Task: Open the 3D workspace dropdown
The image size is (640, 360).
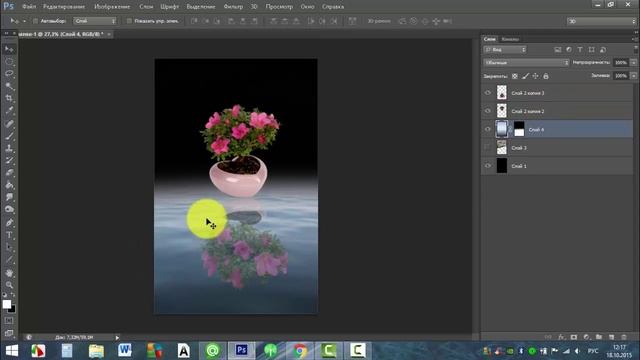Action: 601,21
